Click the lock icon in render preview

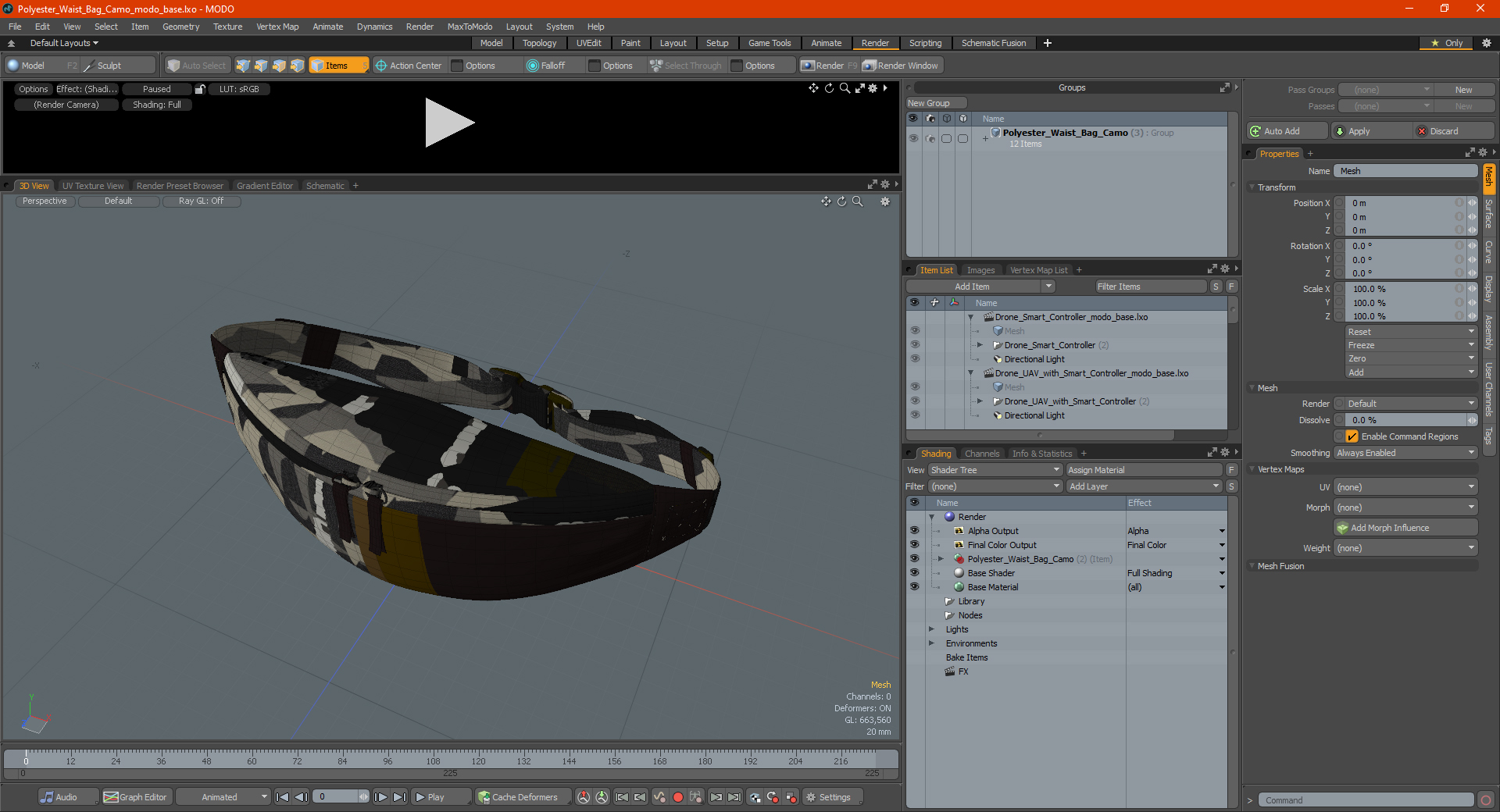click(200, 89)
